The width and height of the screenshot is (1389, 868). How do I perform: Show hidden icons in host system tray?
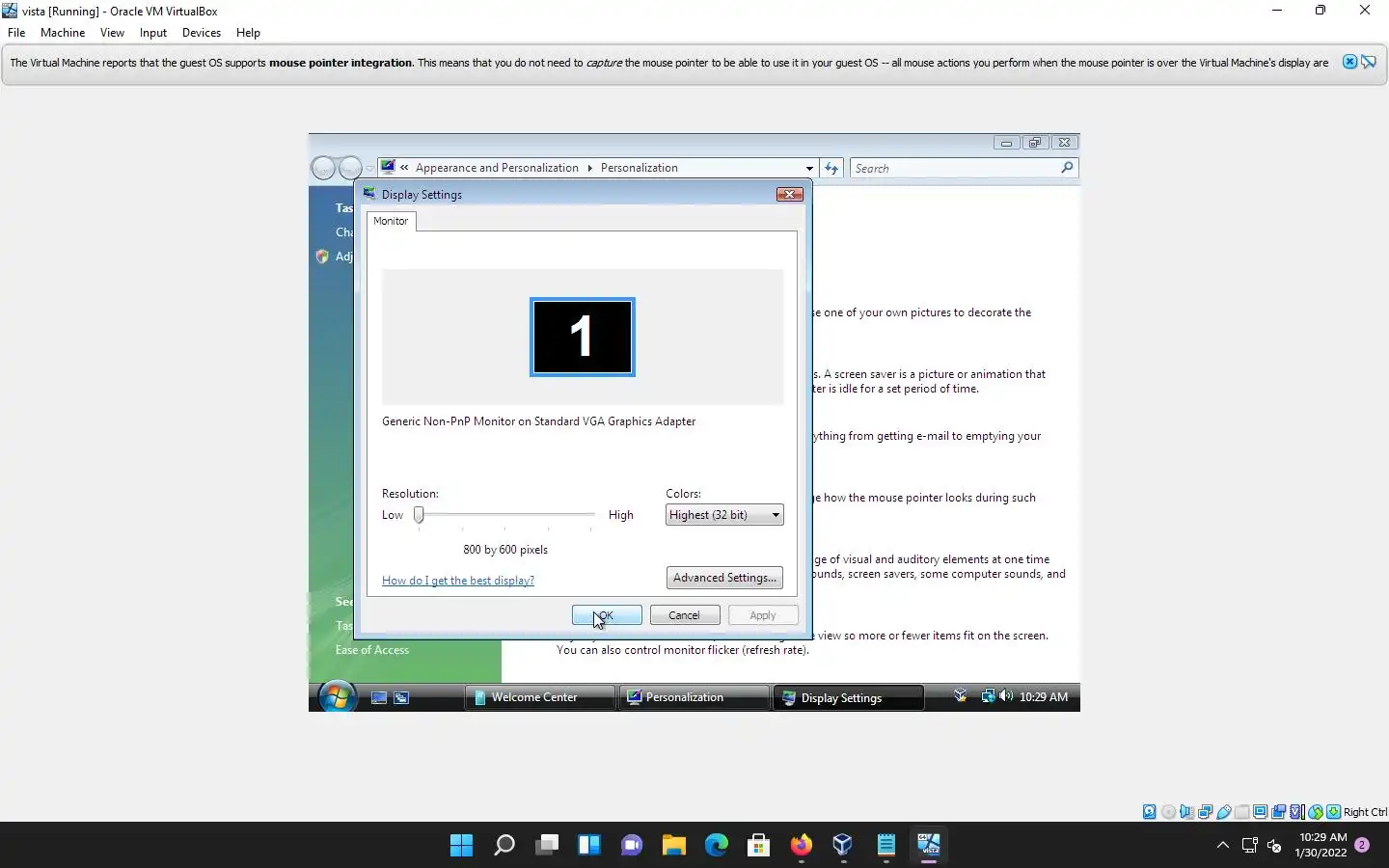point(1222,846)
